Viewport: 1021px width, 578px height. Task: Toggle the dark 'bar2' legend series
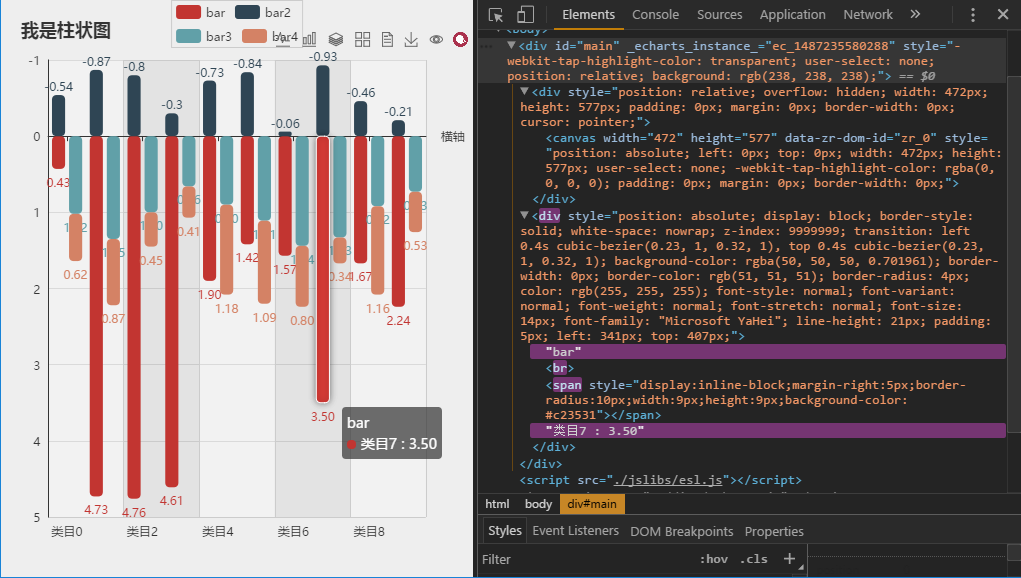coord(262,12)
